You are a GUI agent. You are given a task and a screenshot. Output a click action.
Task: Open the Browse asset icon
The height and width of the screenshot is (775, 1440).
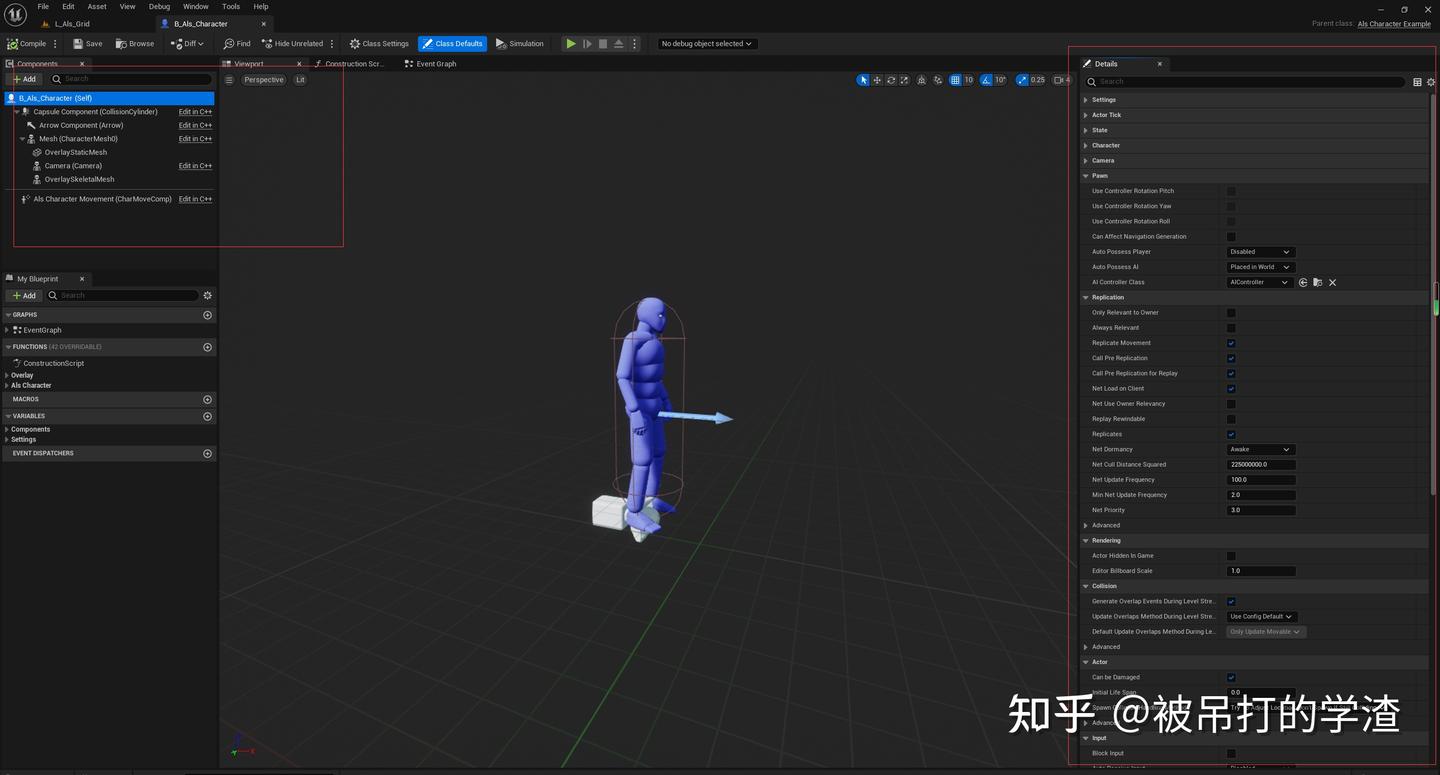coord(123,43)
